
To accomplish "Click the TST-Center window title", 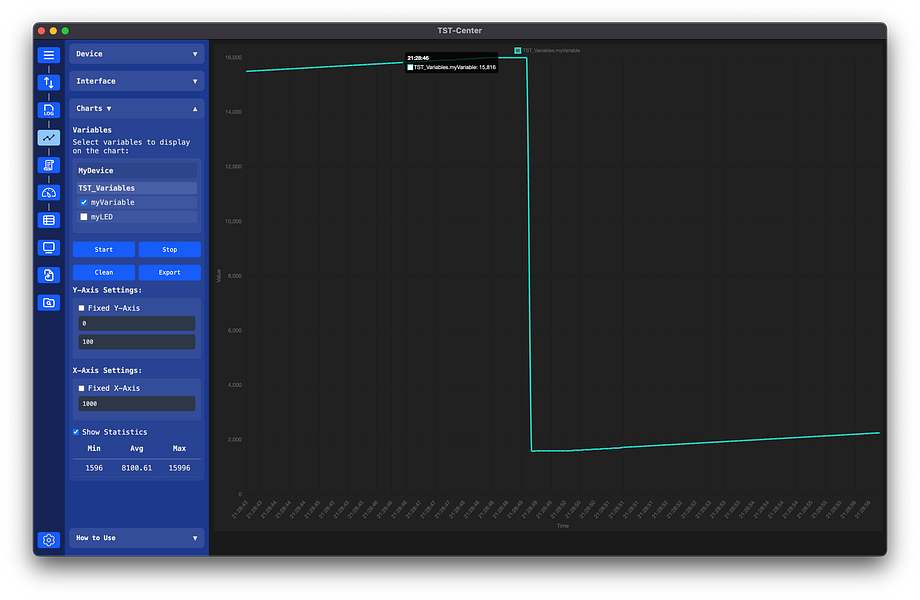I will 459,30.
